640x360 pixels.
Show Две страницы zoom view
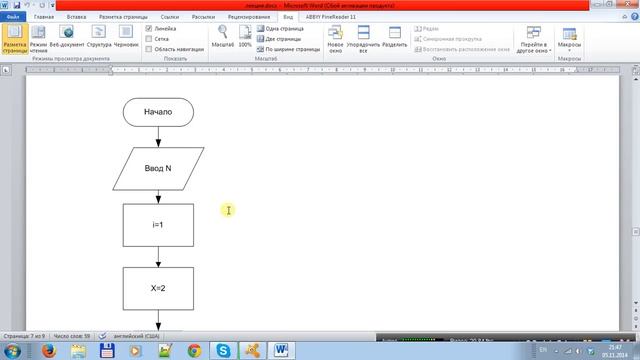(279, 39)
